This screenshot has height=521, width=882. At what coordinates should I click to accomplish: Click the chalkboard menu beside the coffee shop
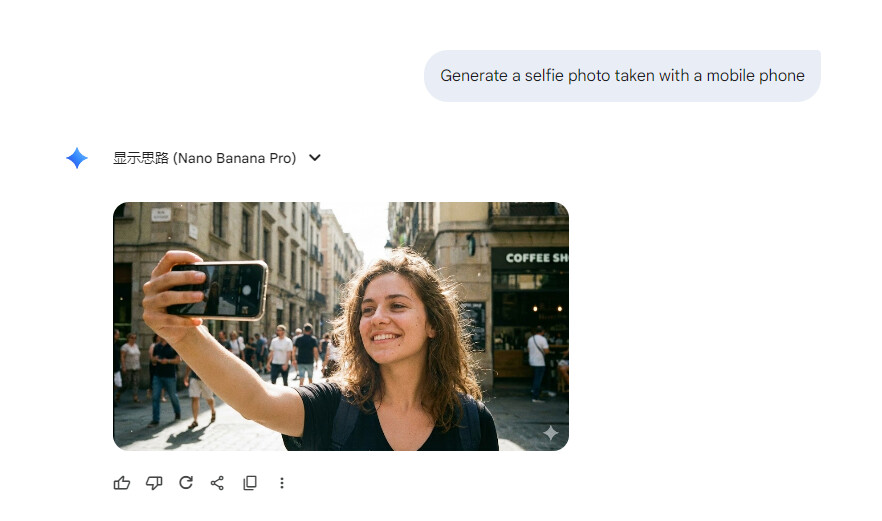point(474,326)
